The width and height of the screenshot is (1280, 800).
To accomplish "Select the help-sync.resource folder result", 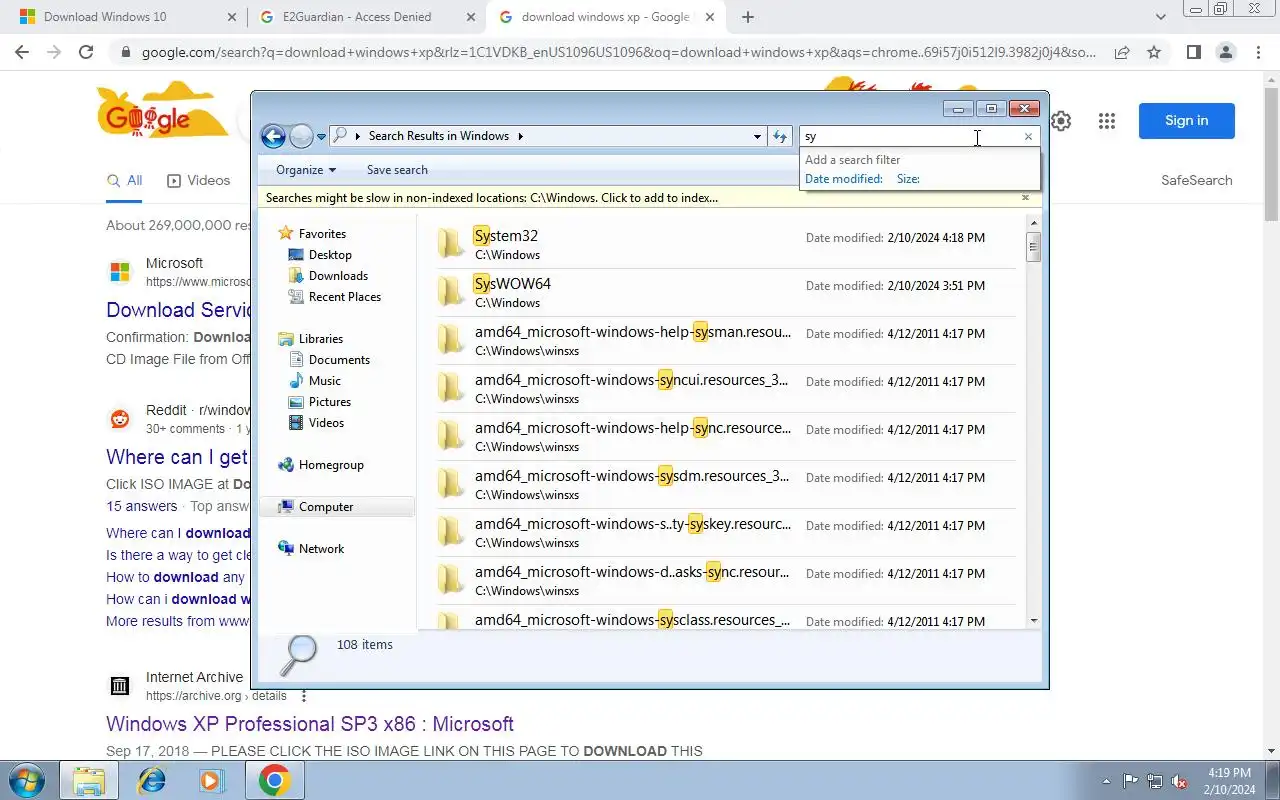I will pos(725,436).
